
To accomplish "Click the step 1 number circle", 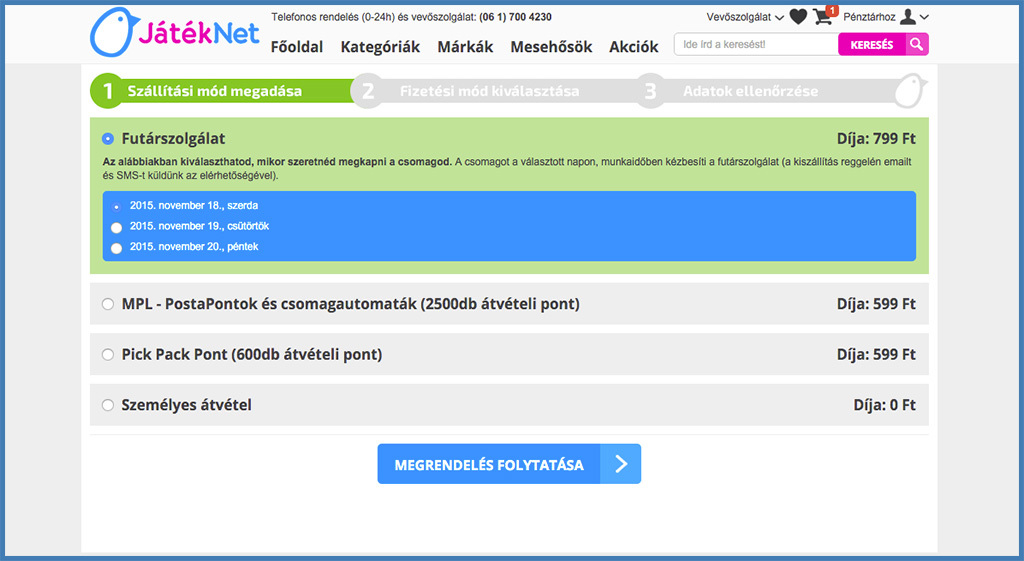I will (107, 91).
